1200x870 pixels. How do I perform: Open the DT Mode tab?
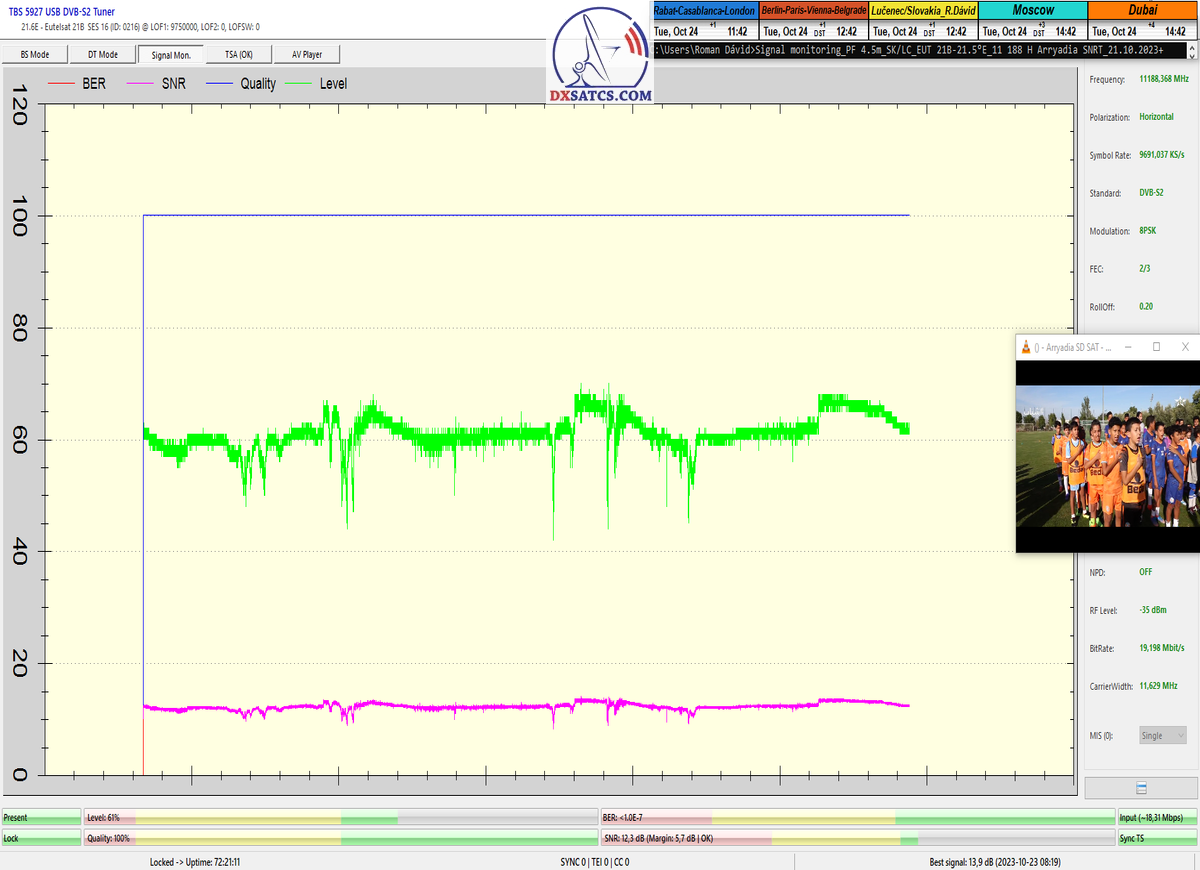[x=102, y=55]
